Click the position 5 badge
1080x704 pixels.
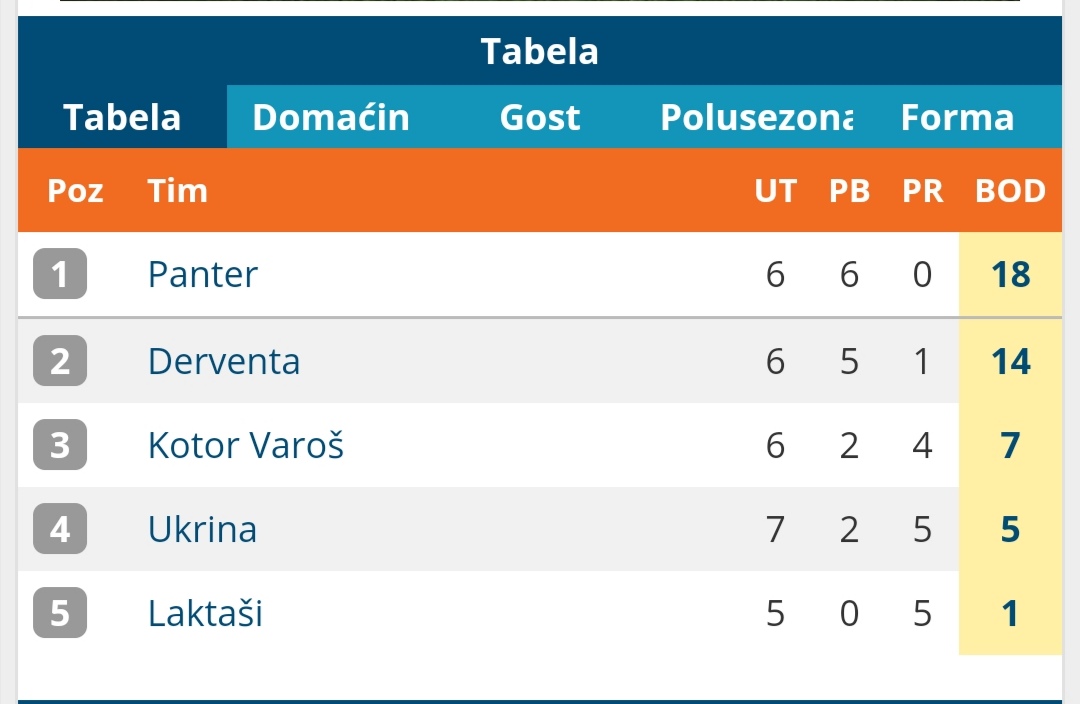(x=60, y=613)
